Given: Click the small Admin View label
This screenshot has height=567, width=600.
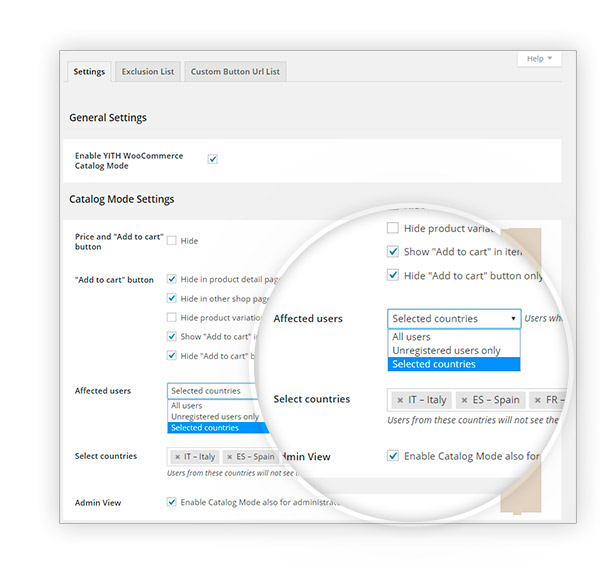Looking at the screenshot, I should [98, 503].
